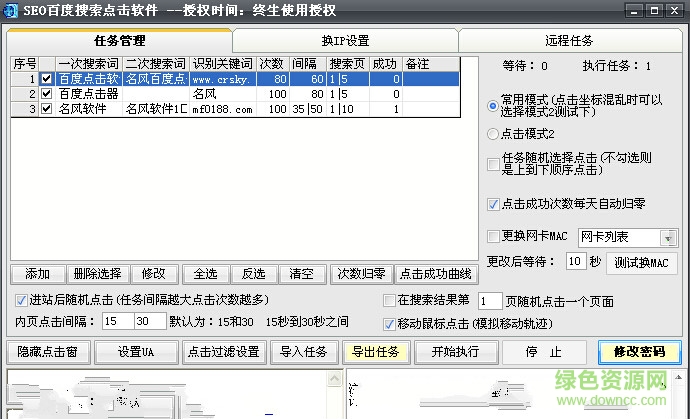Click the 二次搜索词 column header
Viewport: 690px width, 419px height.
(156, 64)
